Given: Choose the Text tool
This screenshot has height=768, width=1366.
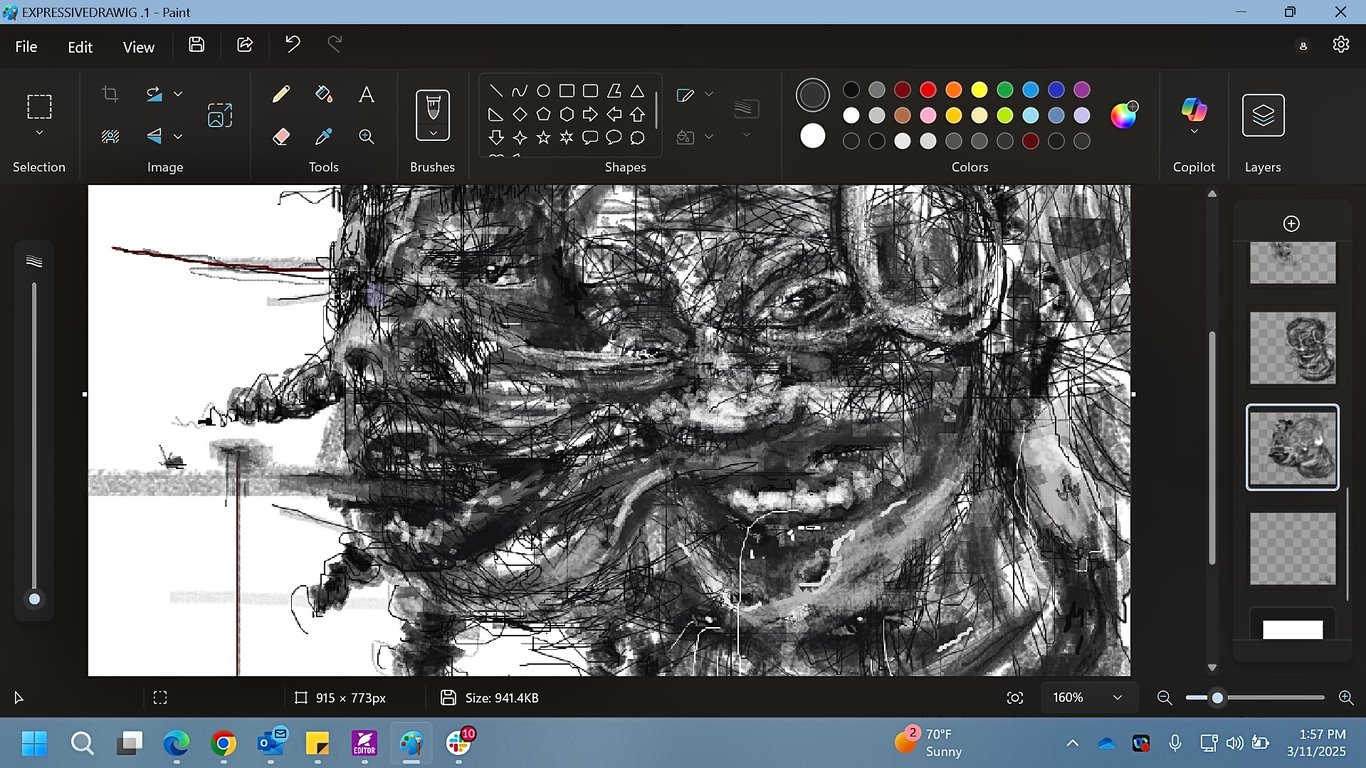Looking at the screenshot, I should (367, 94).
